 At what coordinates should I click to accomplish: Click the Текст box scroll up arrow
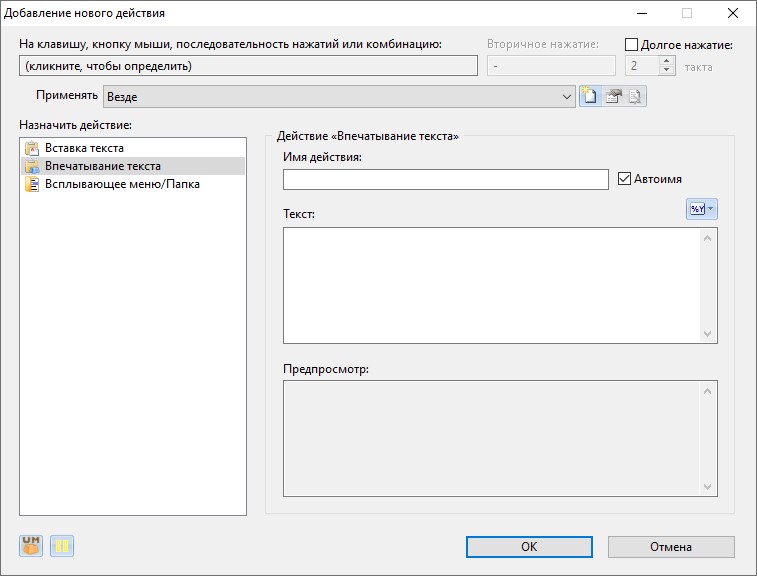click(708, 238)
